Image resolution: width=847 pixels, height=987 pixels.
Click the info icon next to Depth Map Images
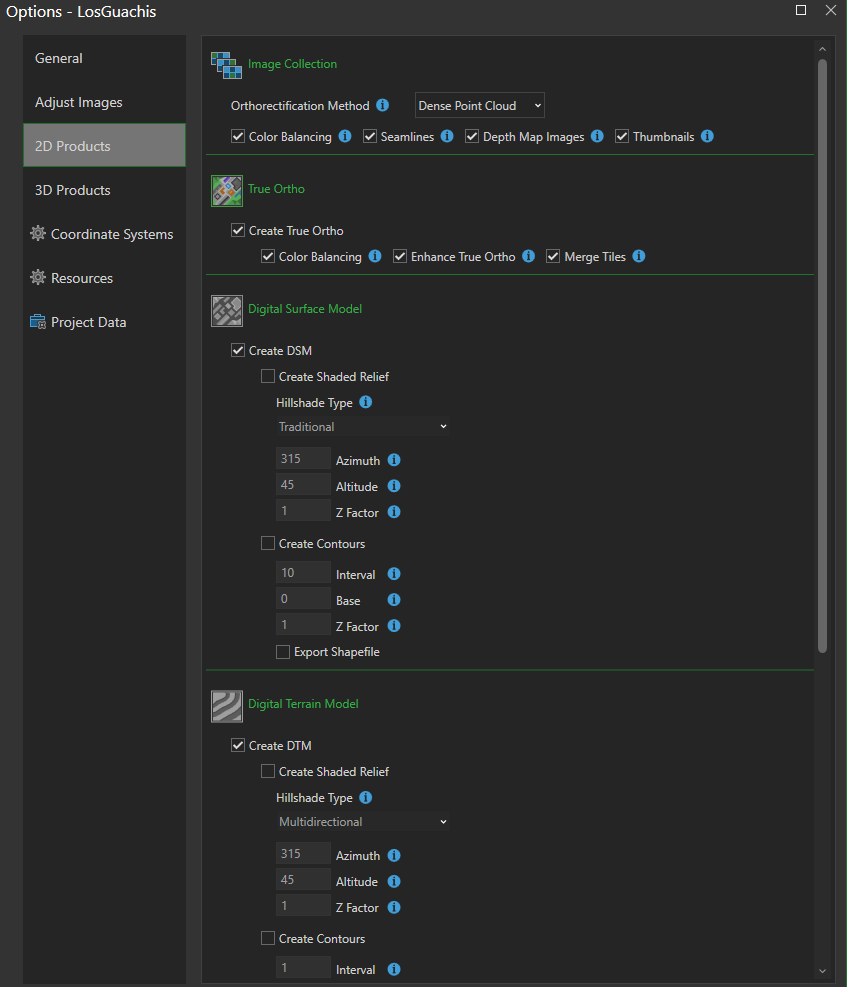pos(597,136)
